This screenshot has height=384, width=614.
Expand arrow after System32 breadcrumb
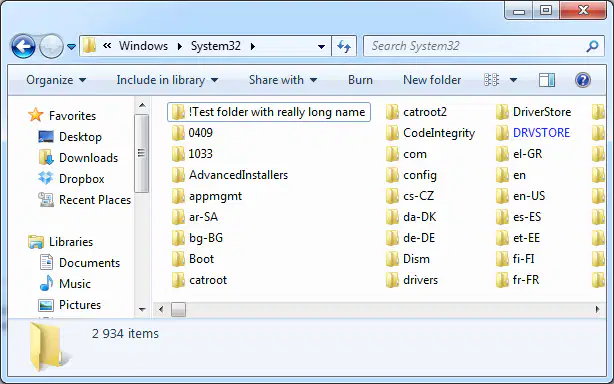(253, 46)
